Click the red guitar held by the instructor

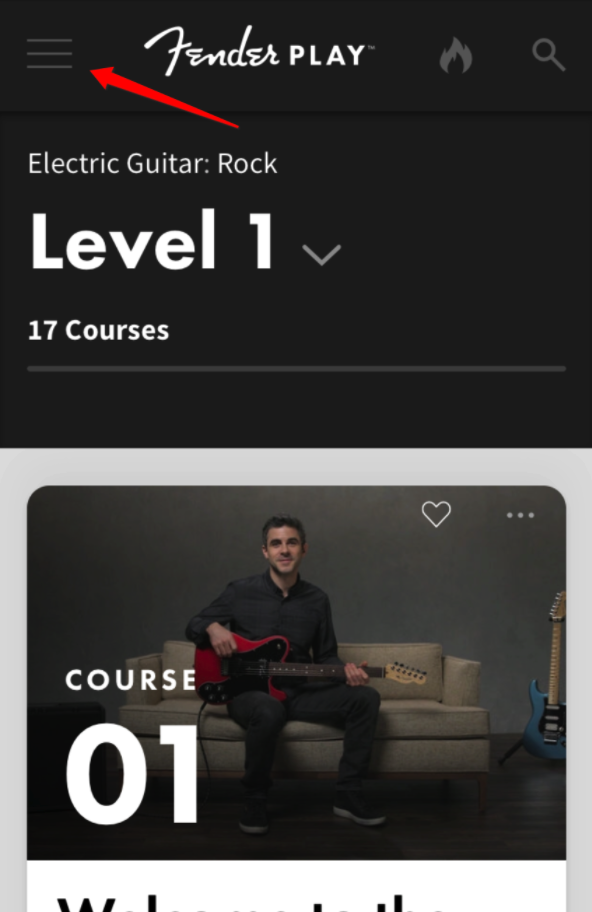(308, 669)
